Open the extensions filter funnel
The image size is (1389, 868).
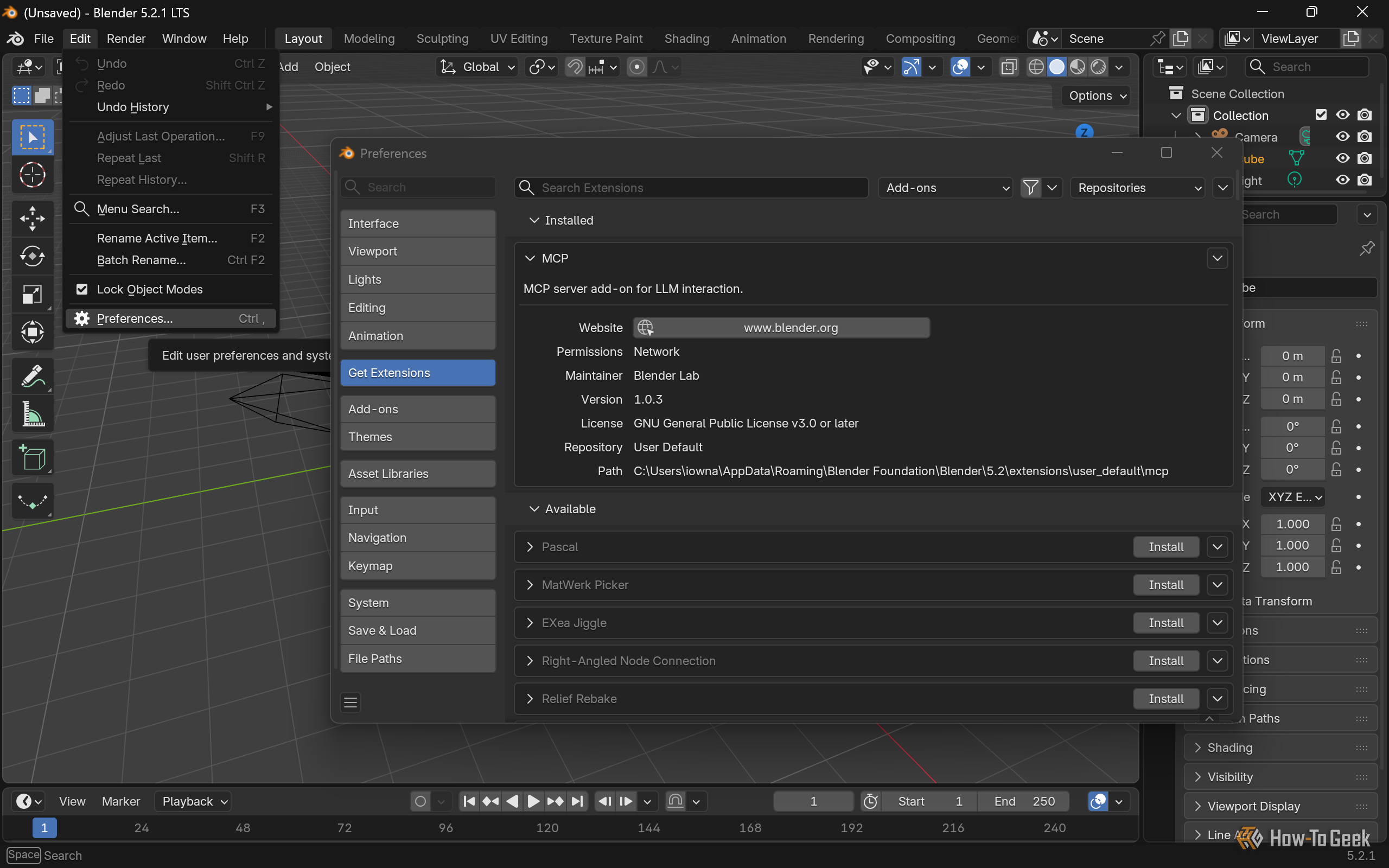point(1031,188)
